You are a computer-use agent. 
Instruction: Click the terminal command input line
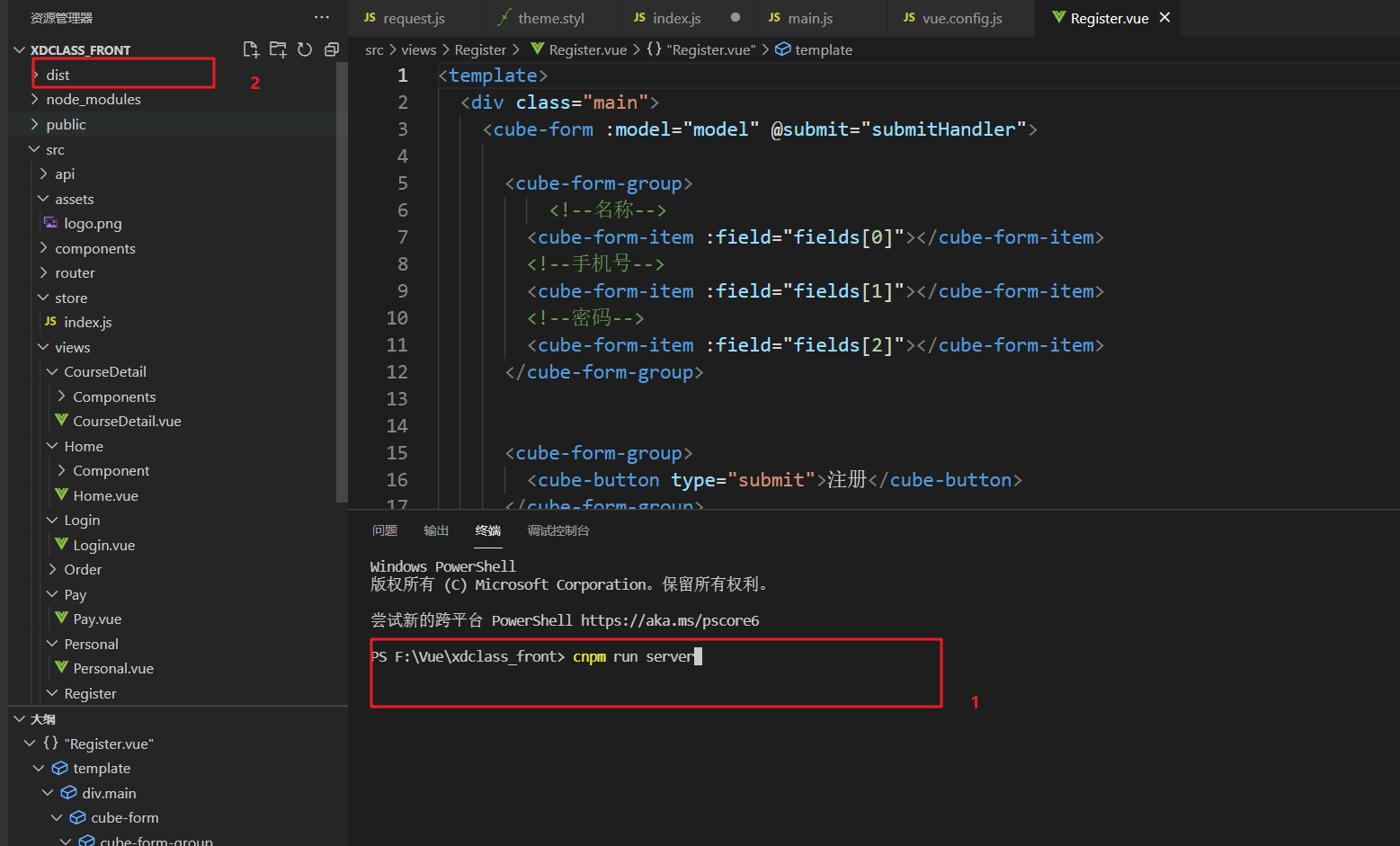tap(536, 656)
